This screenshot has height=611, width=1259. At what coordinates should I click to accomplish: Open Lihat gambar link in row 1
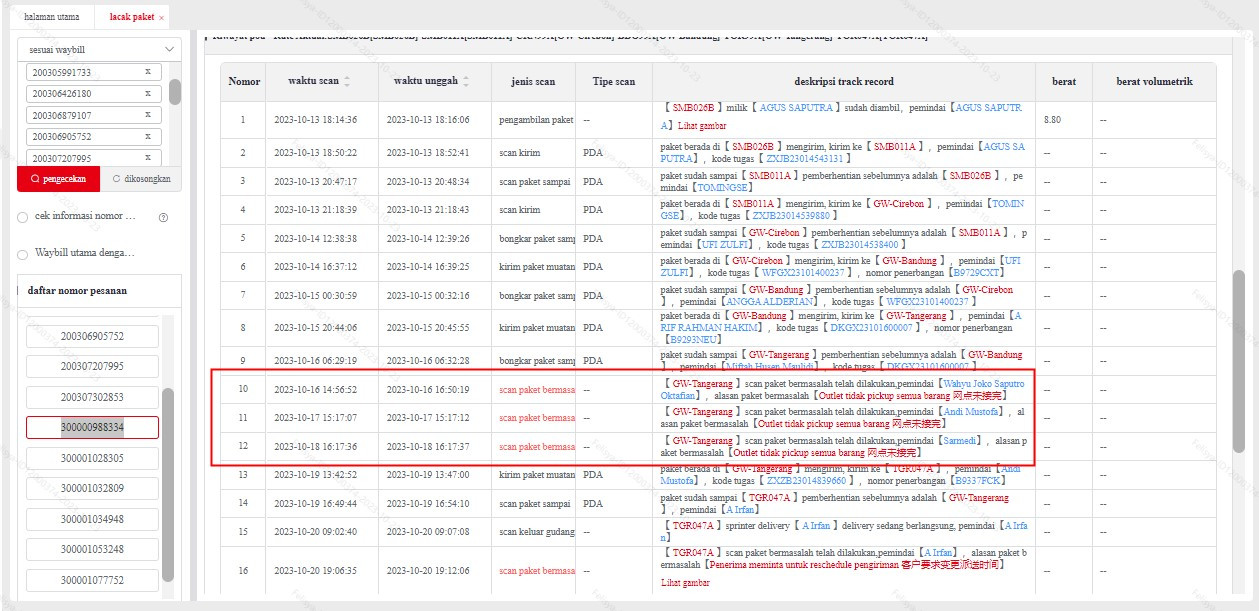coord(702,126)
